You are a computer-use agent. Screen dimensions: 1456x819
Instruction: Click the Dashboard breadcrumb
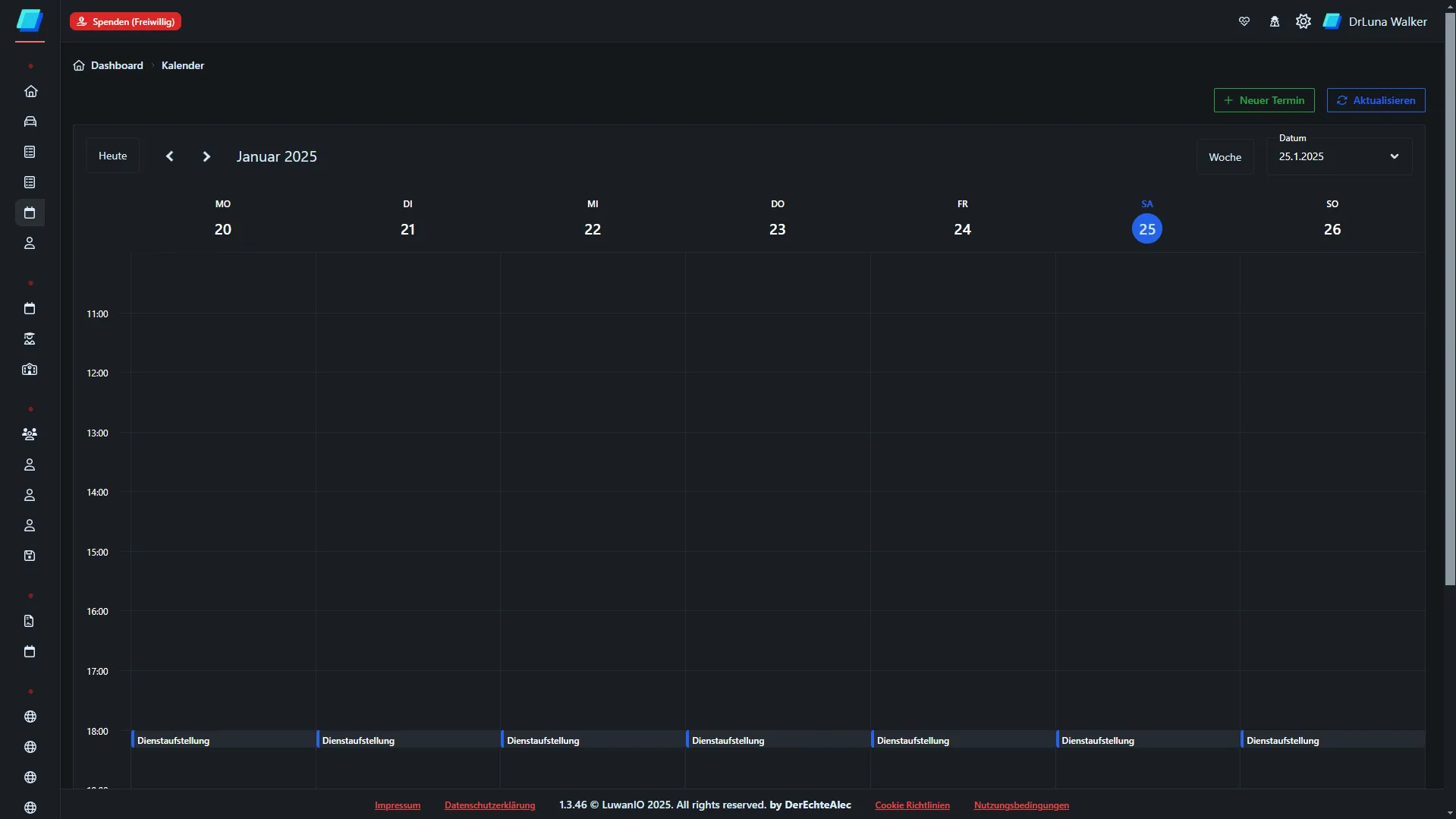click(x=116, y=65)
